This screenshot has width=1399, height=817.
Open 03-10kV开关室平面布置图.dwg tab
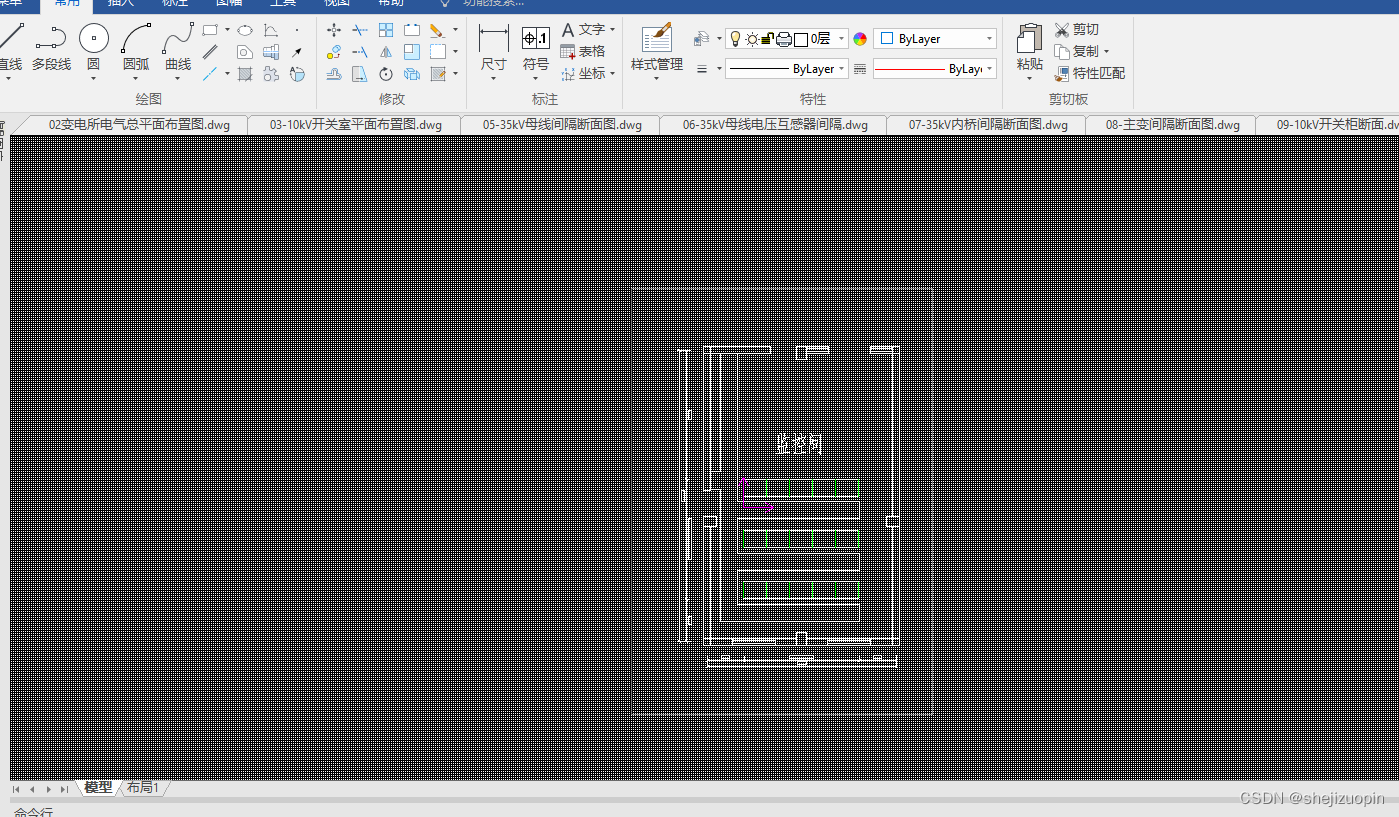pyautogui.click(x=357, y=125)
